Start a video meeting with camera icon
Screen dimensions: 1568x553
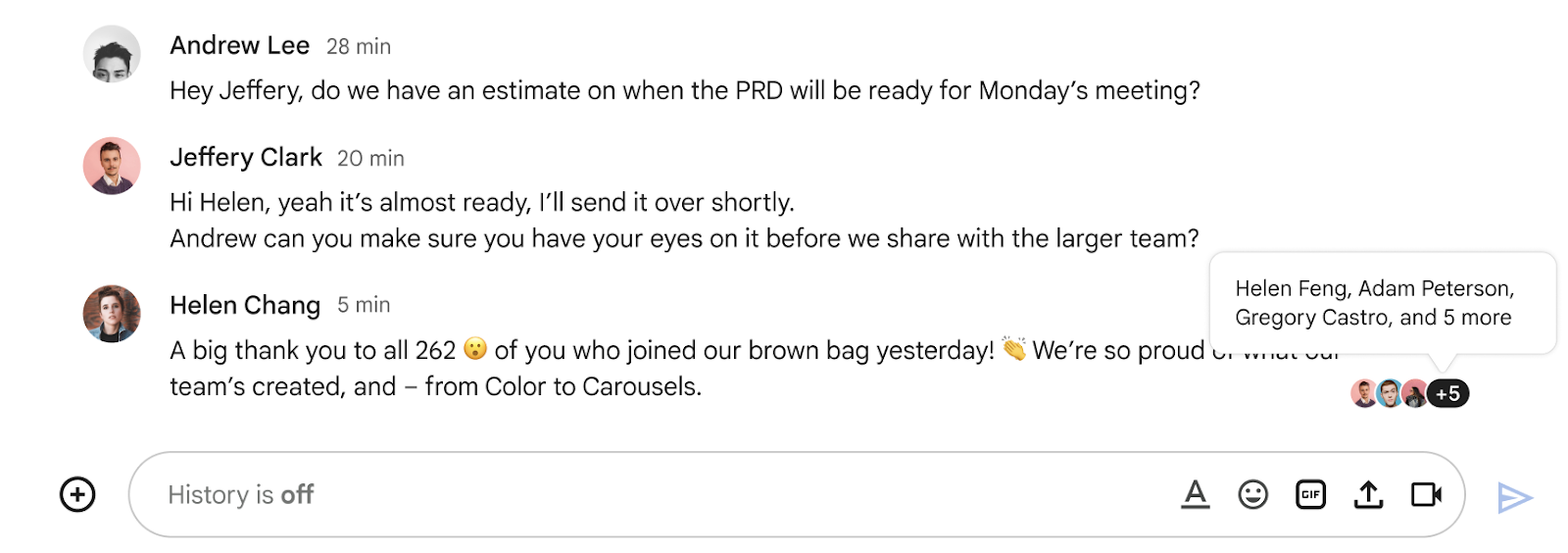[x=1426, y=494]
